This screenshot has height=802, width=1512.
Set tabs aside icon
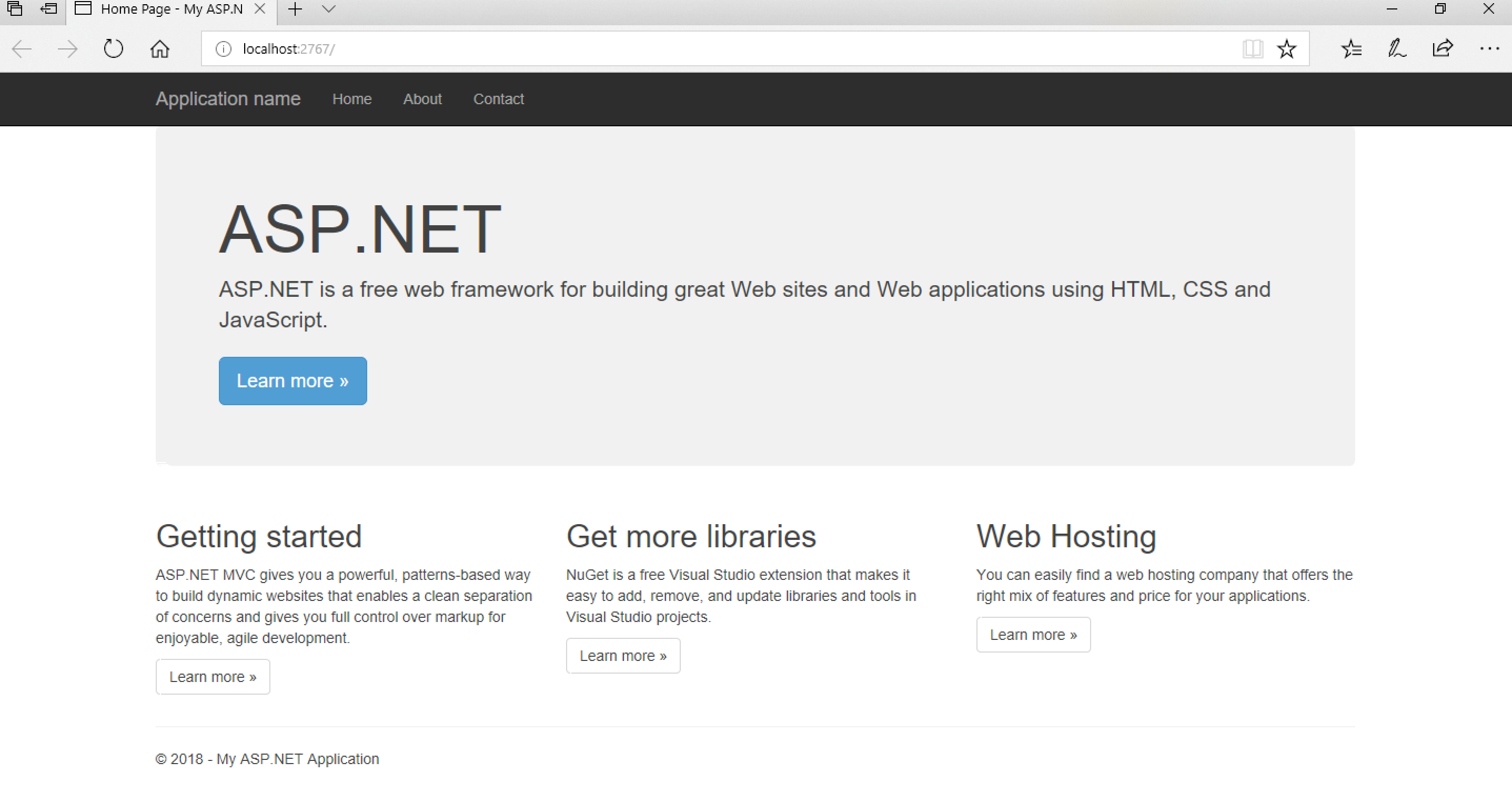coord(48,9)
